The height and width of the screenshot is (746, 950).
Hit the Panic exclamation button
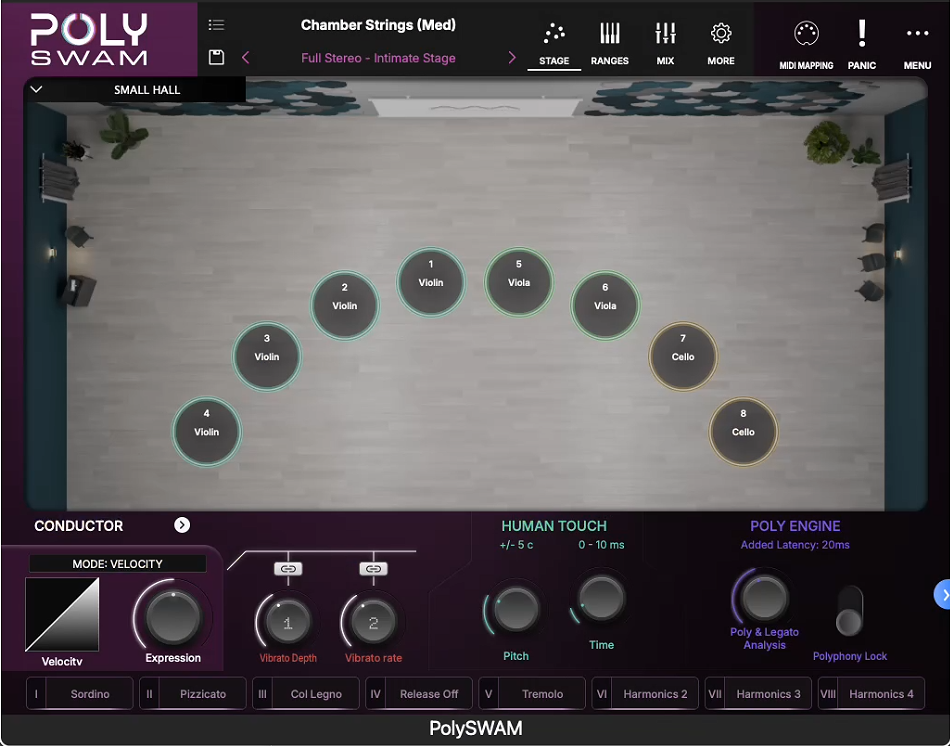tap(862, 44)
